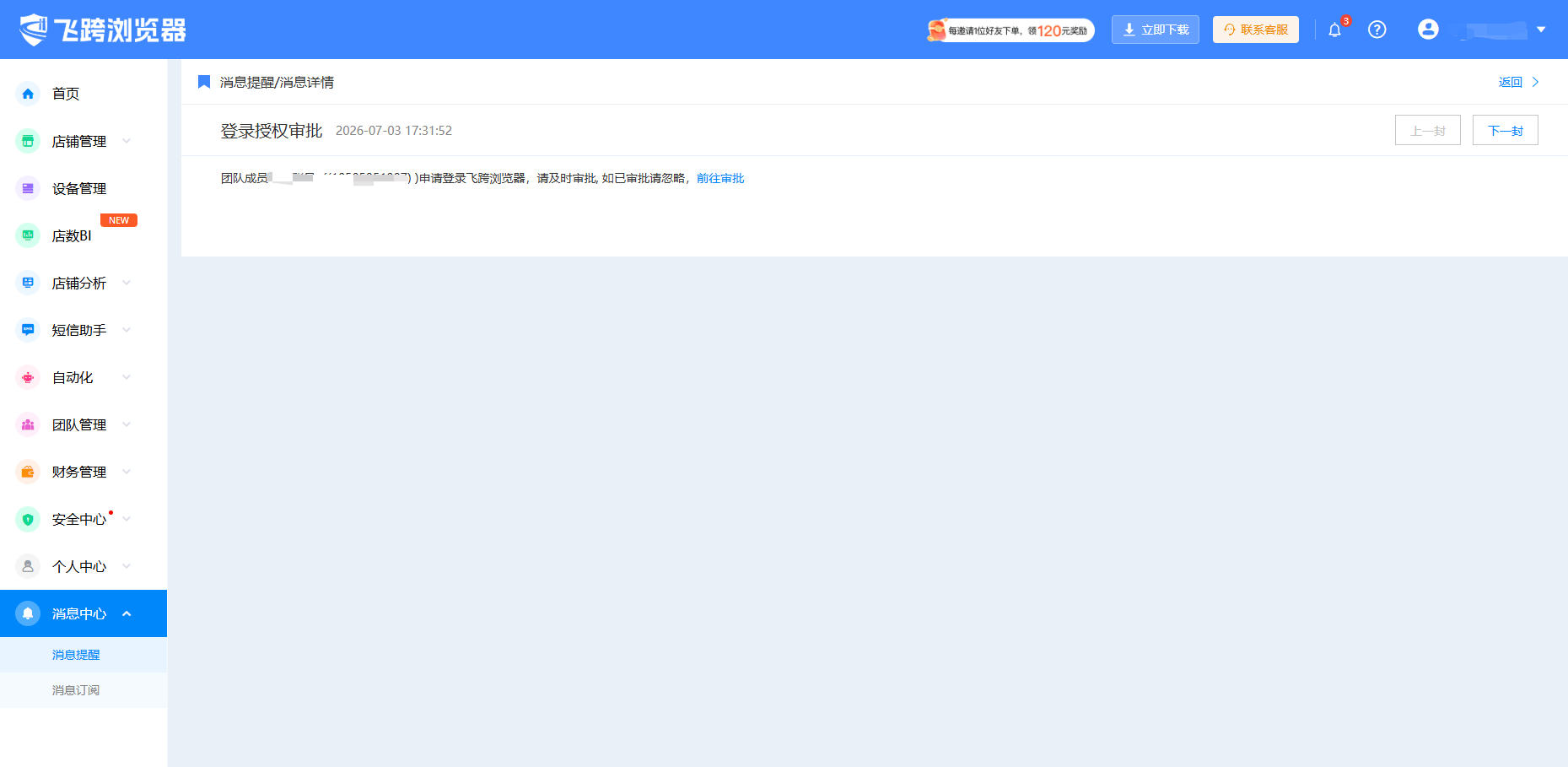Click the home icon for 首页

coord(28,94)
